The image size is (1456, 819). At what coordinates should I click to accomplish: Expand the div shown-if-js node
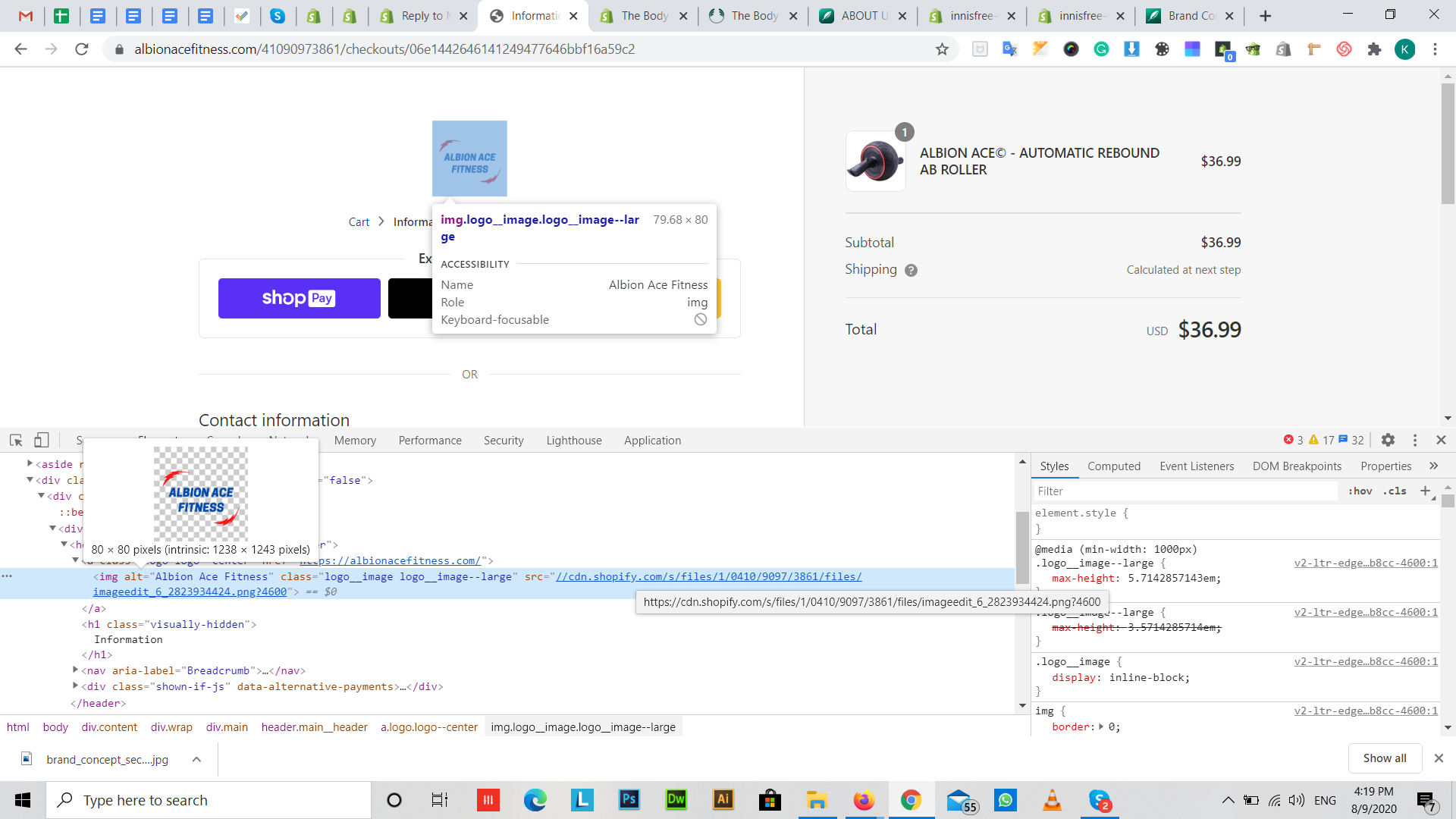click(75, 686)
